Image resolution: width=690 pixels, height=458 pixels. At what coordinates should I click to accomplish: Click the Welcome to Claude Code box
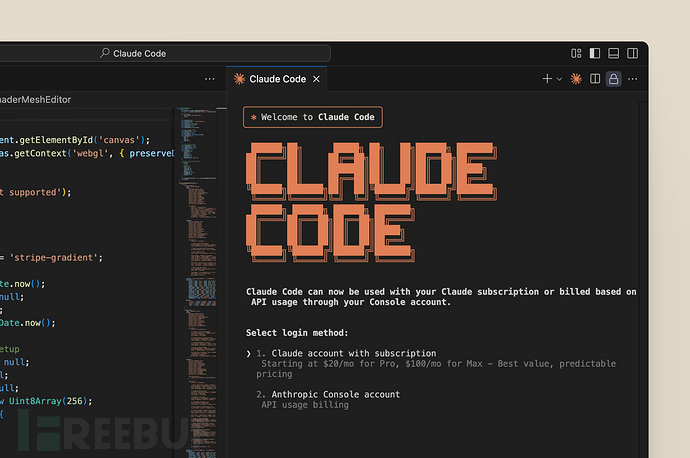[x=313, y=117]
